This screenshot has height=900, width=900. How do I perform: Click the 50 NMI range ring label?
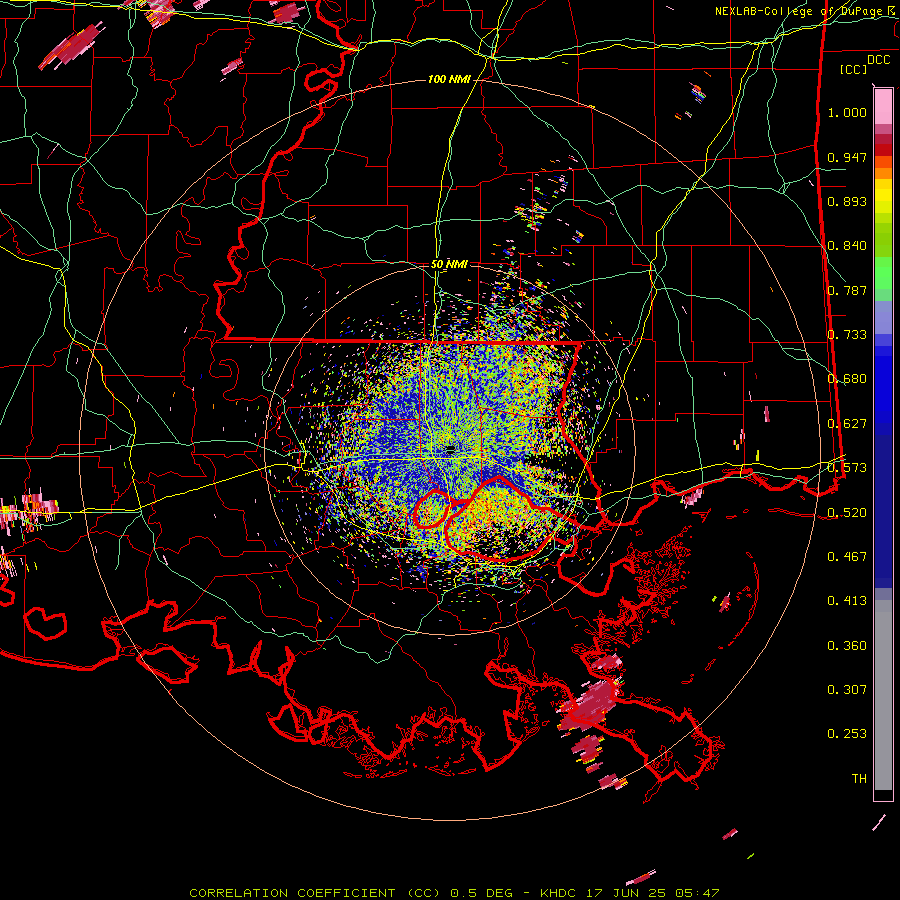click(449, 264)
